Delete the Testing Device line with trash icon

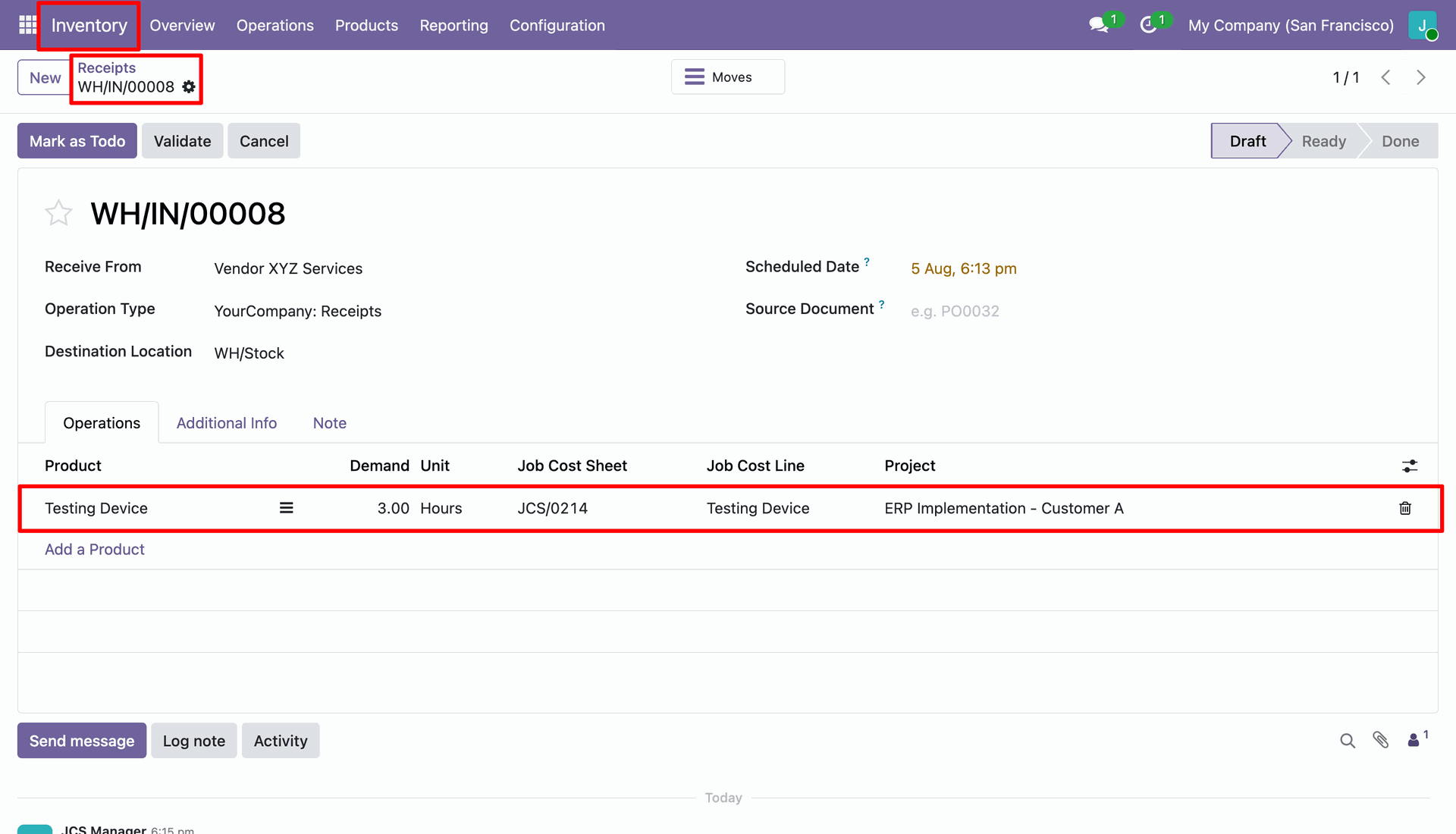point(1405,508)
